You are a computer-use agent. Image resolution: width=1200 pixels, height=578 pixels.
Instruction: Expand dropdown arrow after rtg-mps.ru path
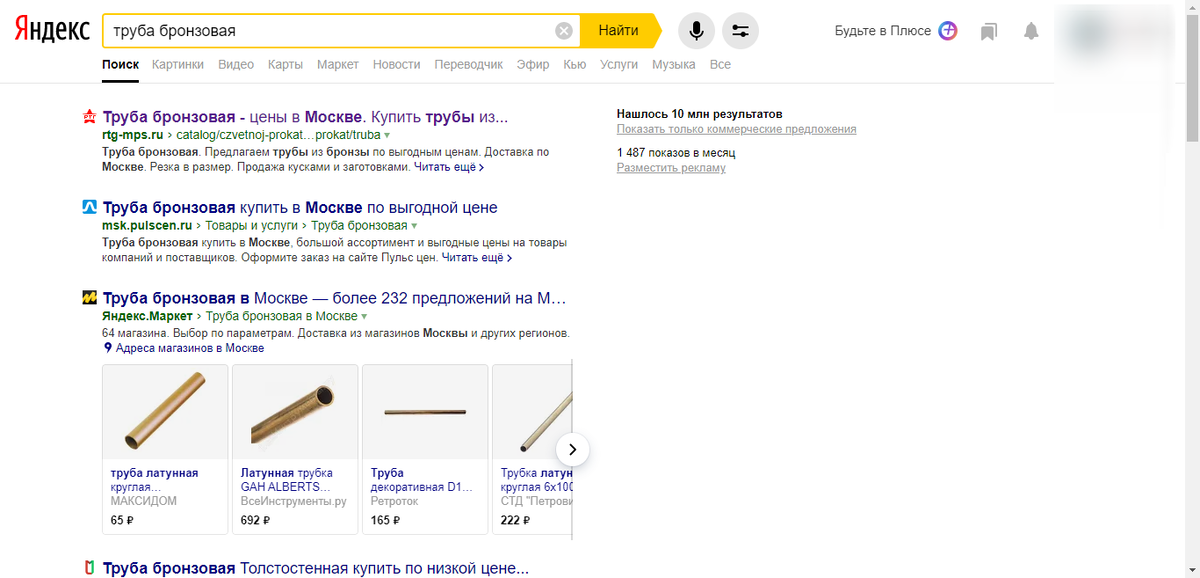[387, 135]
